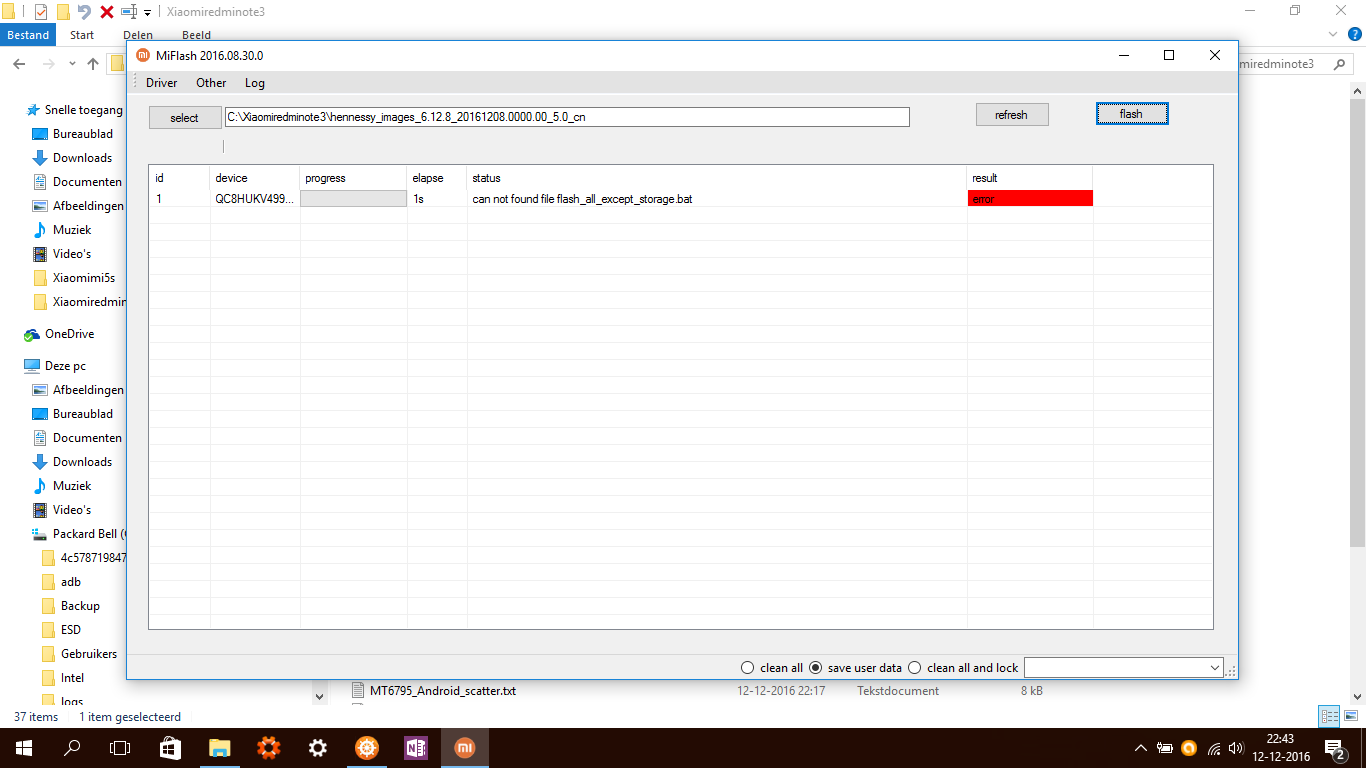Click the MiFlash title bar logo icon
This screenshot has width=1366, height=768.
click(142, 55)
